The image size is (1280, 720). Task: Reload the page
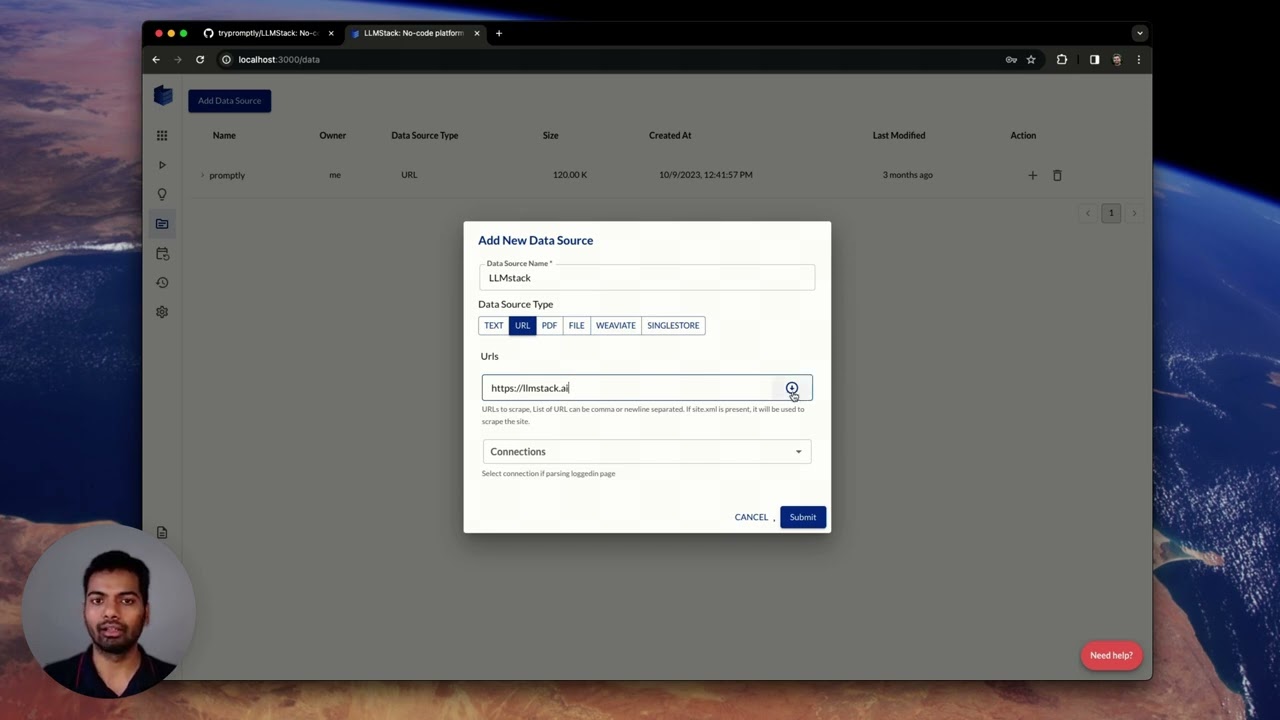click(200, 60)
